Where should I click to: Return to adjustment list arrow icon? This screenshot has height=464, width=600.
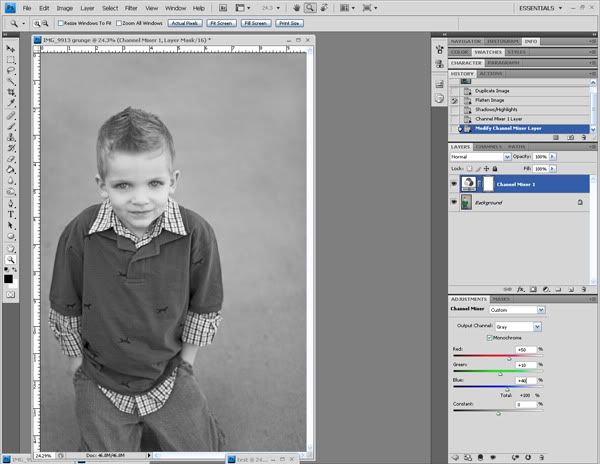tap(455, 457)
